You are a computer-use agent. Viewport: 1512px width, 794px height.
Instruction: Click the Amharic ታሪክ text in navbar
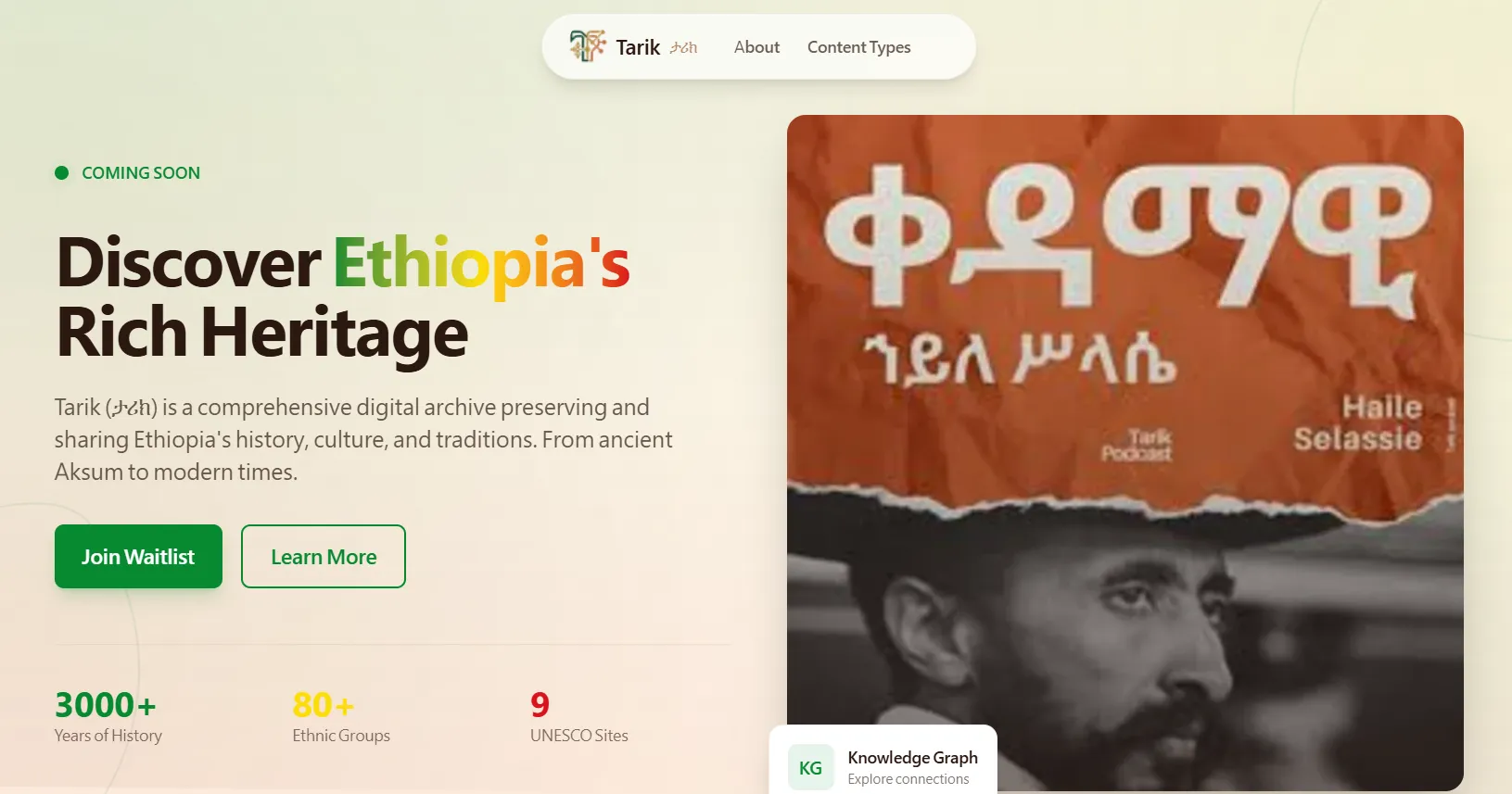[x=683, y=47]
